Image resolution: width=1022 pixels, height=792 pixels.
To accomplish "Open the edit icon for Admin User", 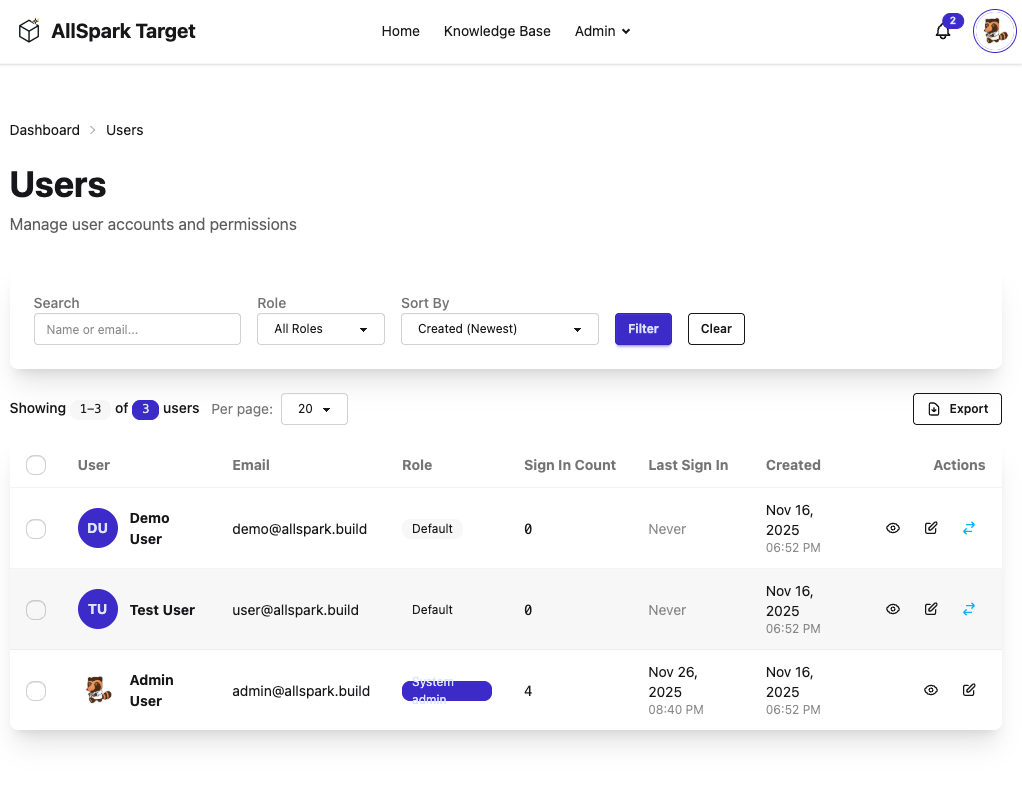I will click(x=968, y=690).
